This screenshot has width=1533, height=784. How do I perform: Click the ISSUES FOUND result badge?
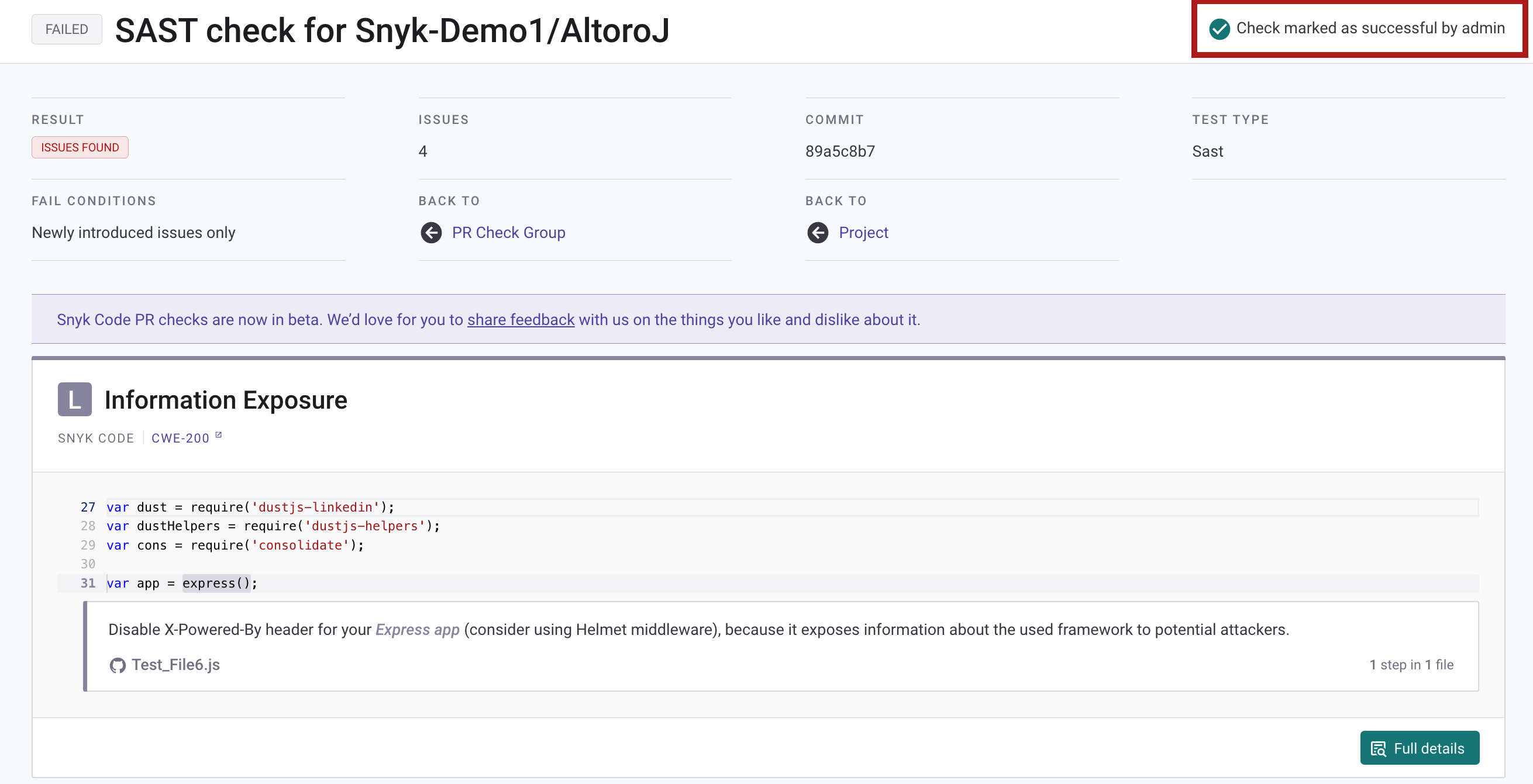[x=80, y=147]
